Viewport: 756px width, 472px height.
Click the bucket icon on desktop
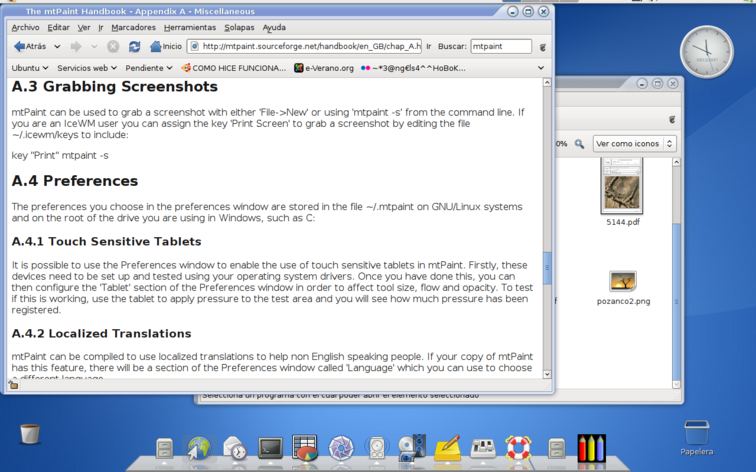pos(30,434)
